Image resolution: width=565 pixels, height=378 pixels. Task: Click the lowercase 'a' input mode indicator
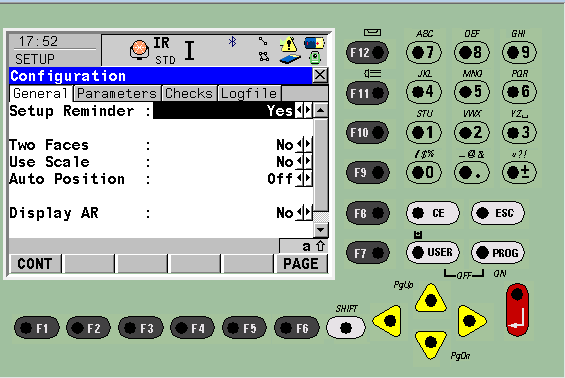pos(306,246)
